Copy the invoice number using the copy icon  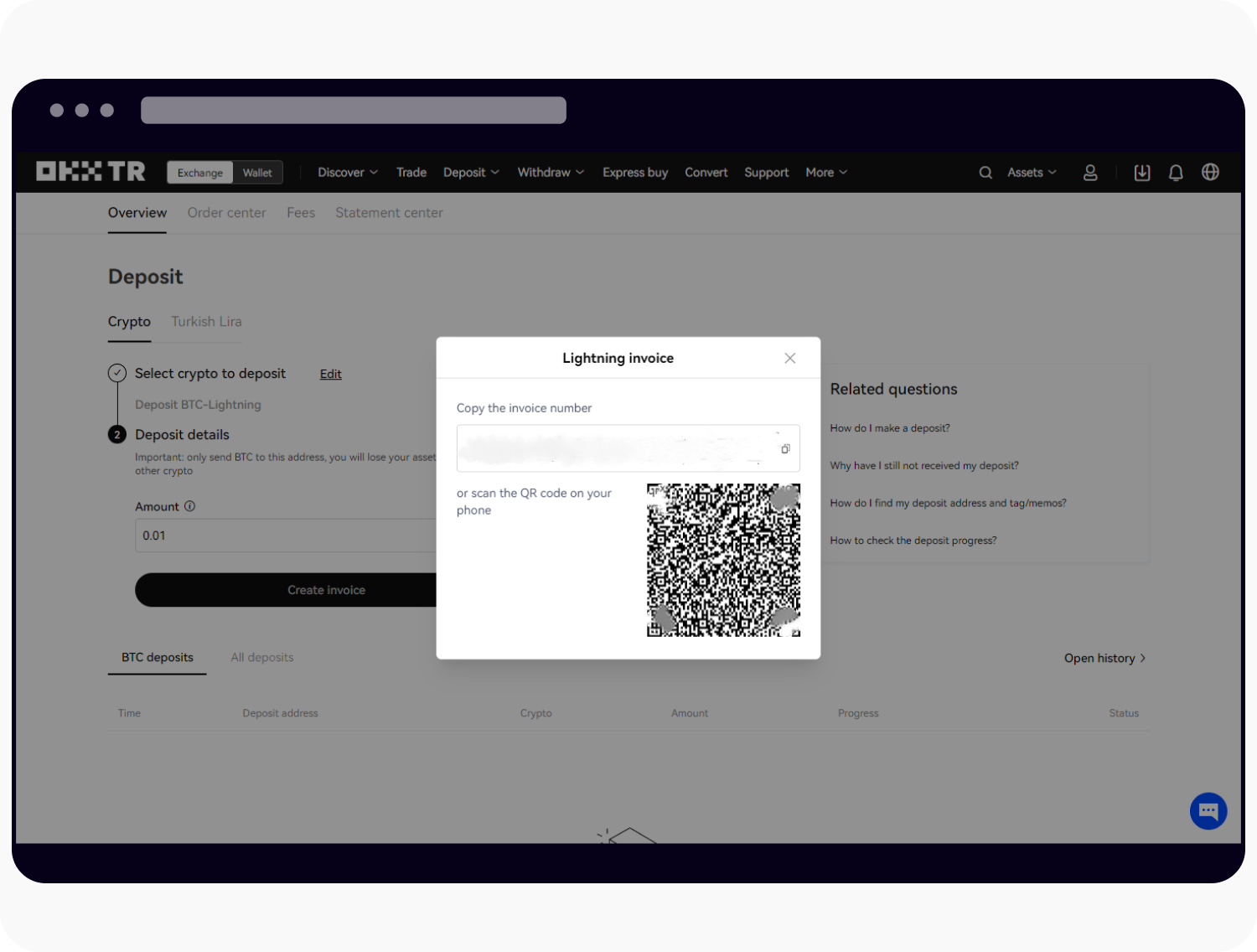[x=785, y=448]
